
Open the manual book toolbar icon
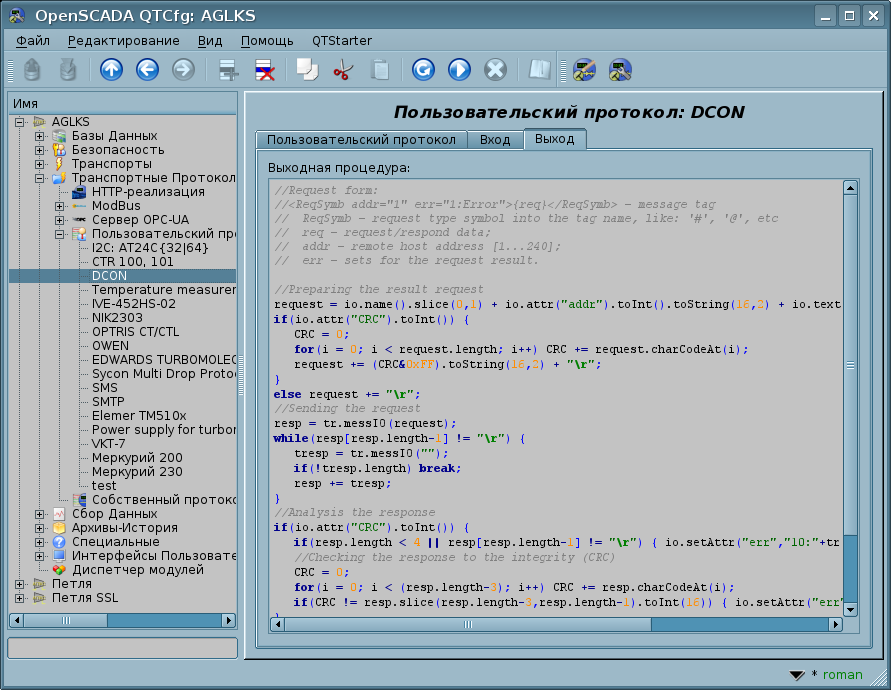540,69
